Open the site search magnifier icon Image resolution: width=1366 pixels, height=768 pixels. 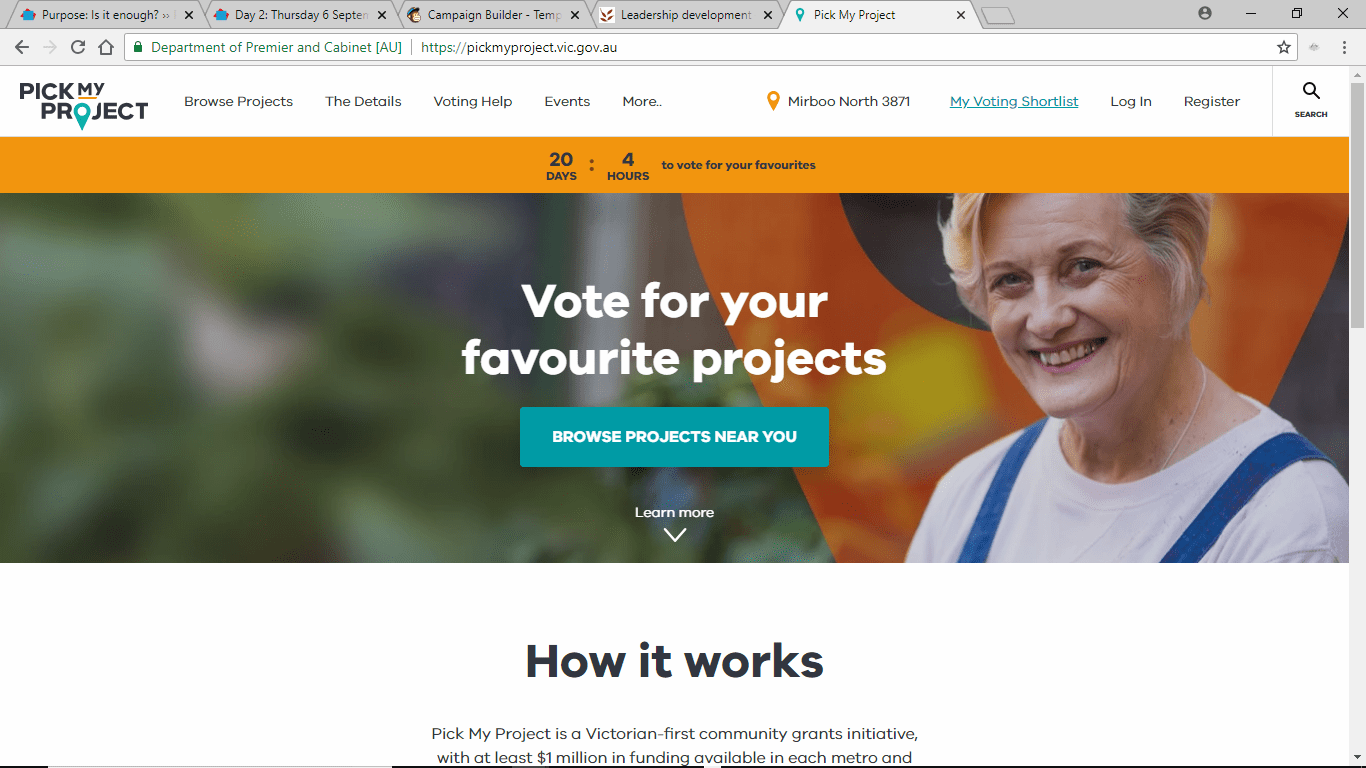1311,91
